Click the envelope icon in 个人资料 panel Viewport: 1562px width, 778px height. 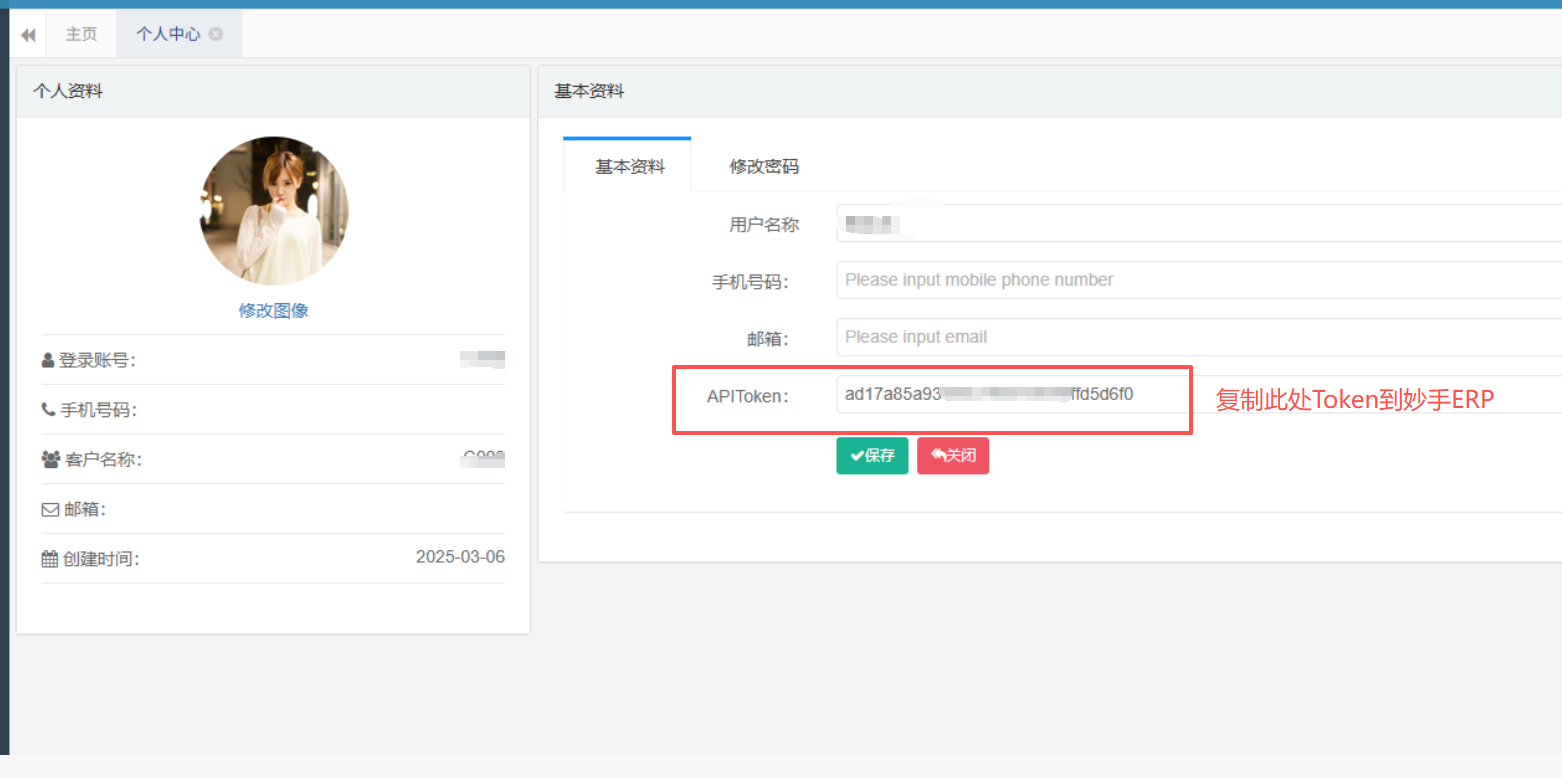click(50, 509)
